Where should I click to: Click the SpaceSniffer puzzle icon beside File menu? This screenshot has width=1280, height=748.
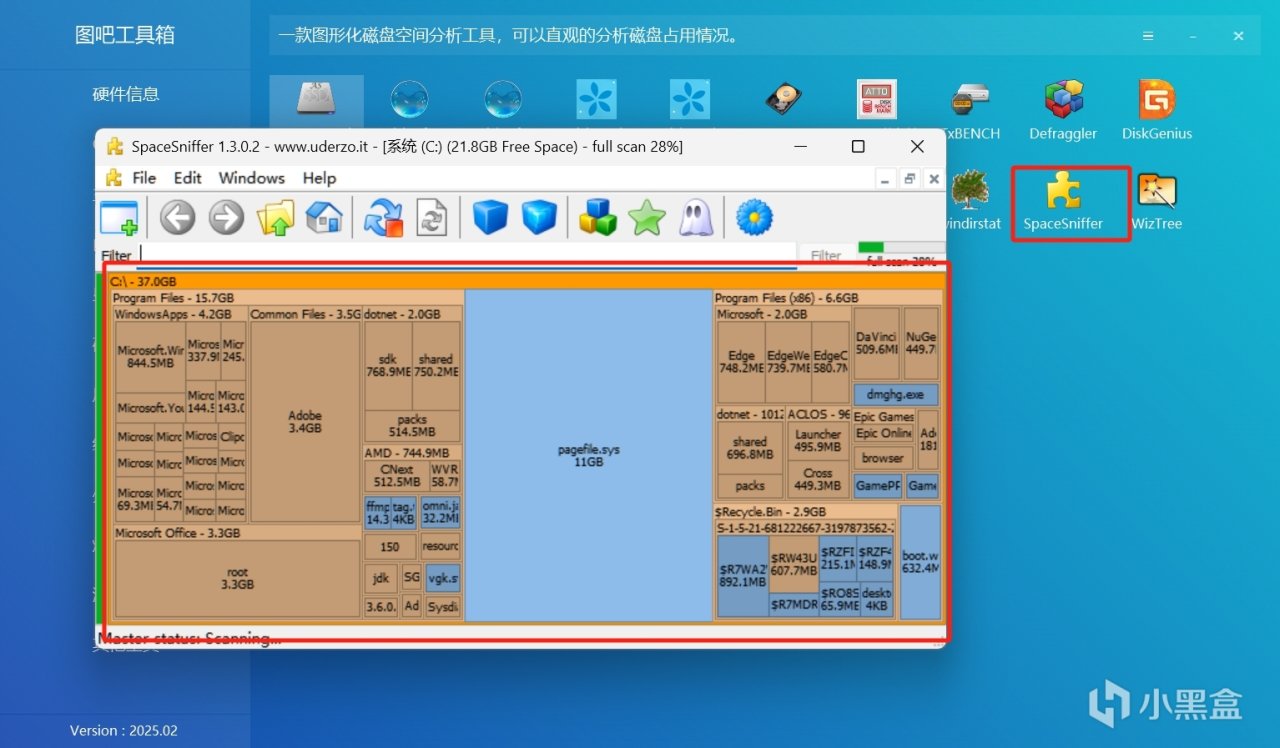pyautogui.click(x=114, y=178)
